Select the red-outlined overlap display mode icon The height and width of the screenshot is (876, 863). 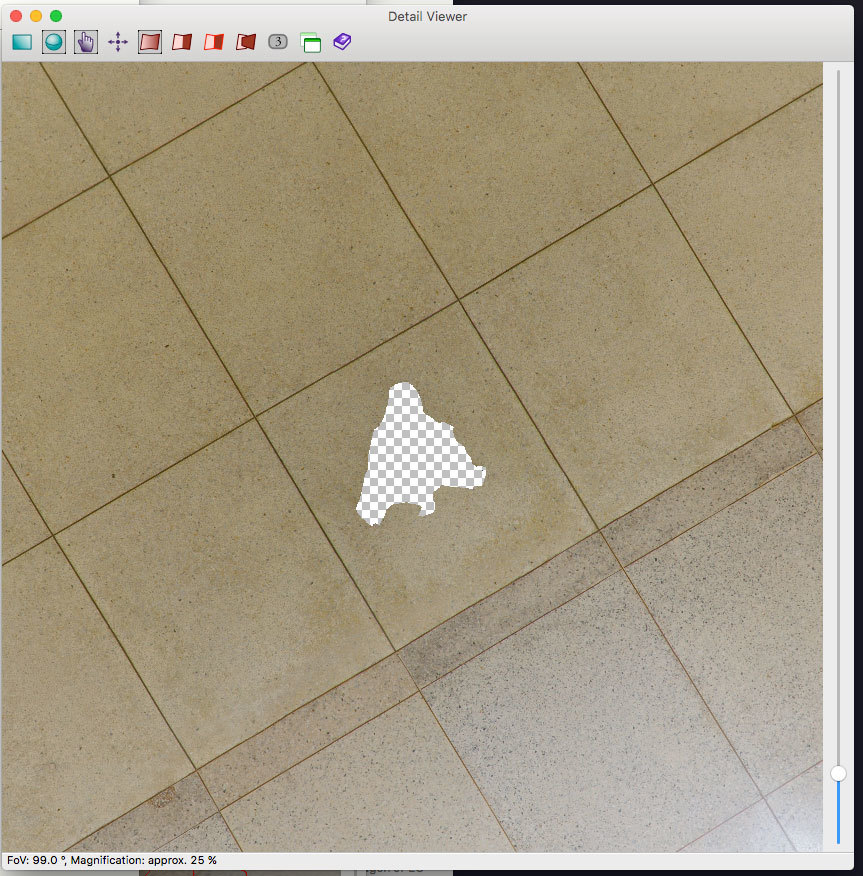(x=214, y=42)
